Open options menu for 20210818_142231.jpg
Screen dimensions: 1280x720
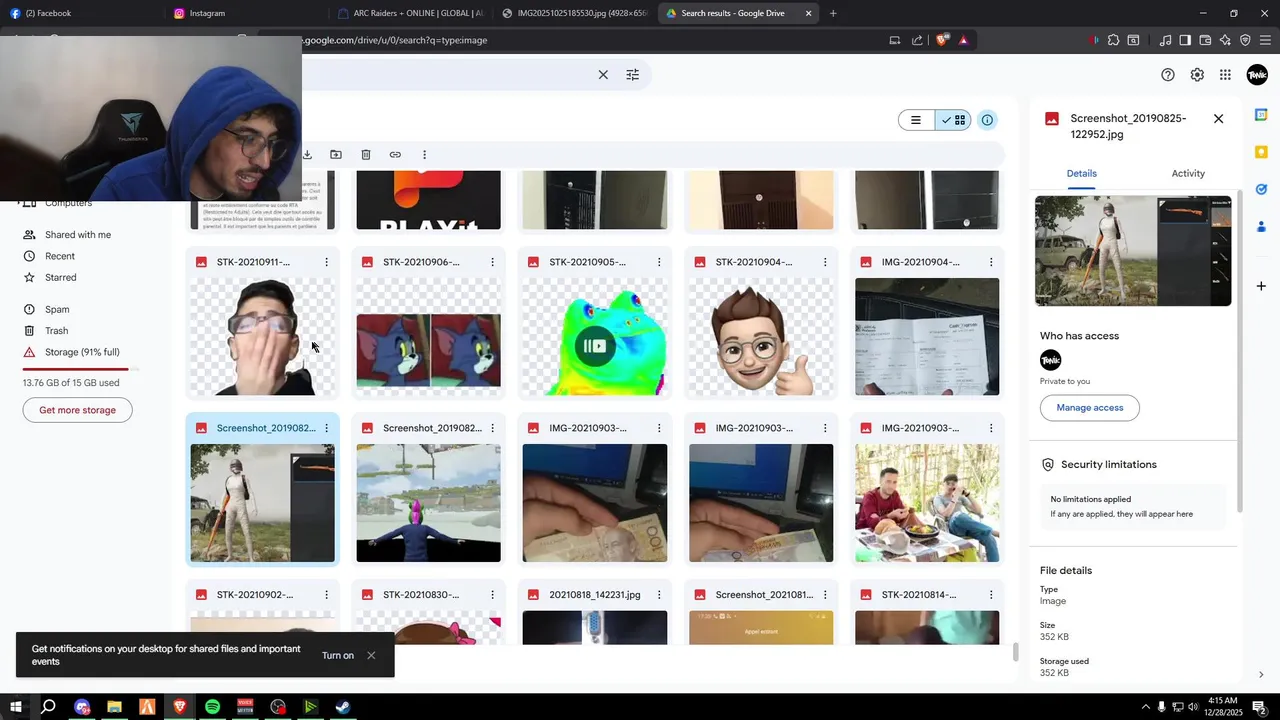658,595
